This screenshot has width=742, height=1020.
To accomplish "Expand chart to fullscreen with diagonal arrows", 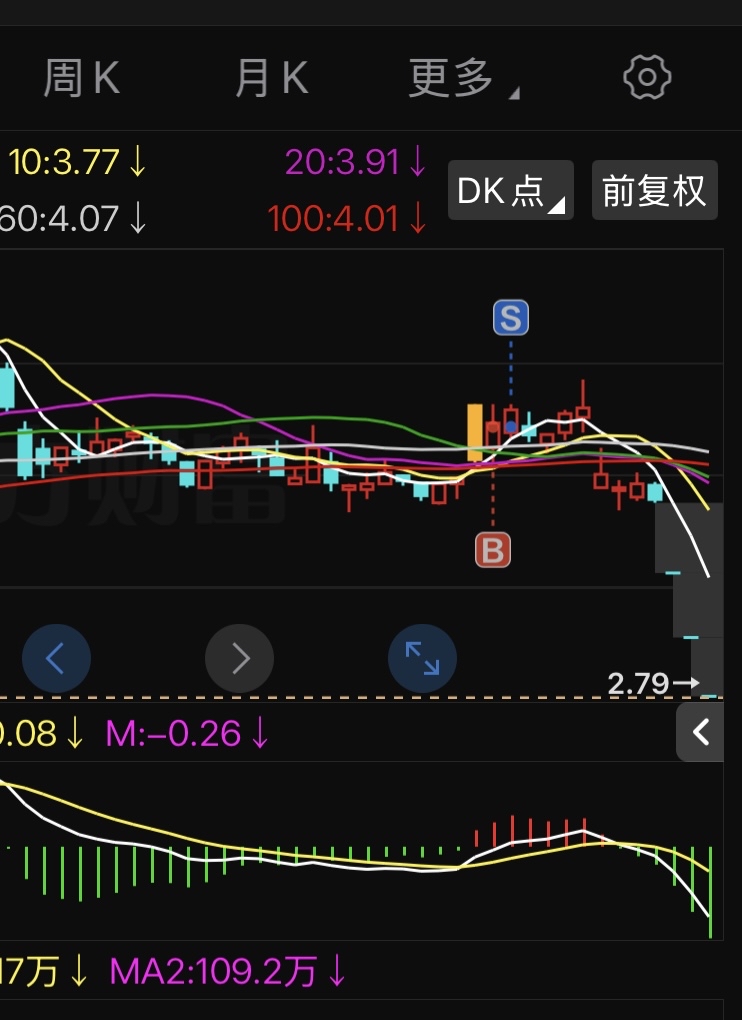I will 422,658.
